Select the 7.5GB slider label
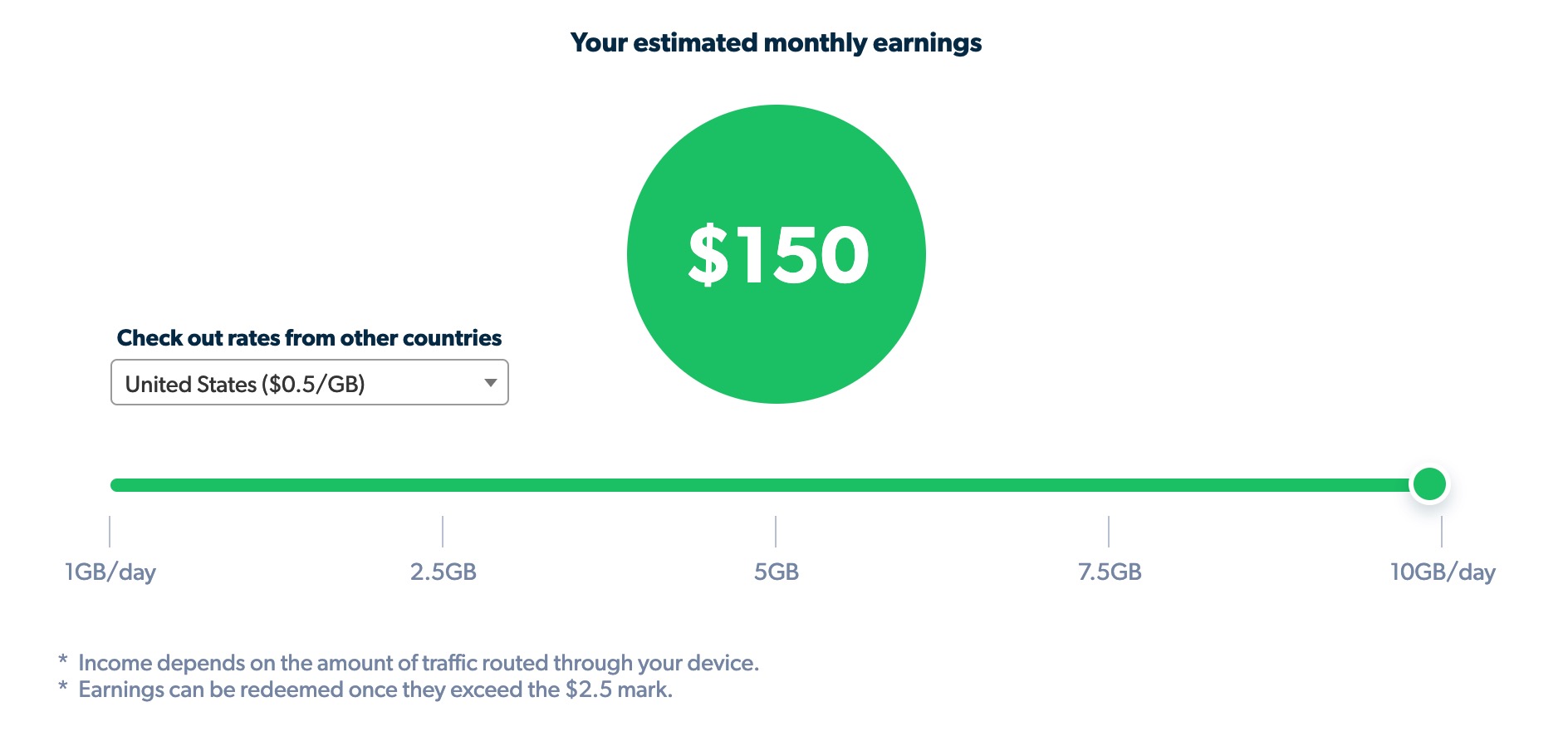Image resolution: width=1568 pixels, height=751 pixels. [1110, 572]
